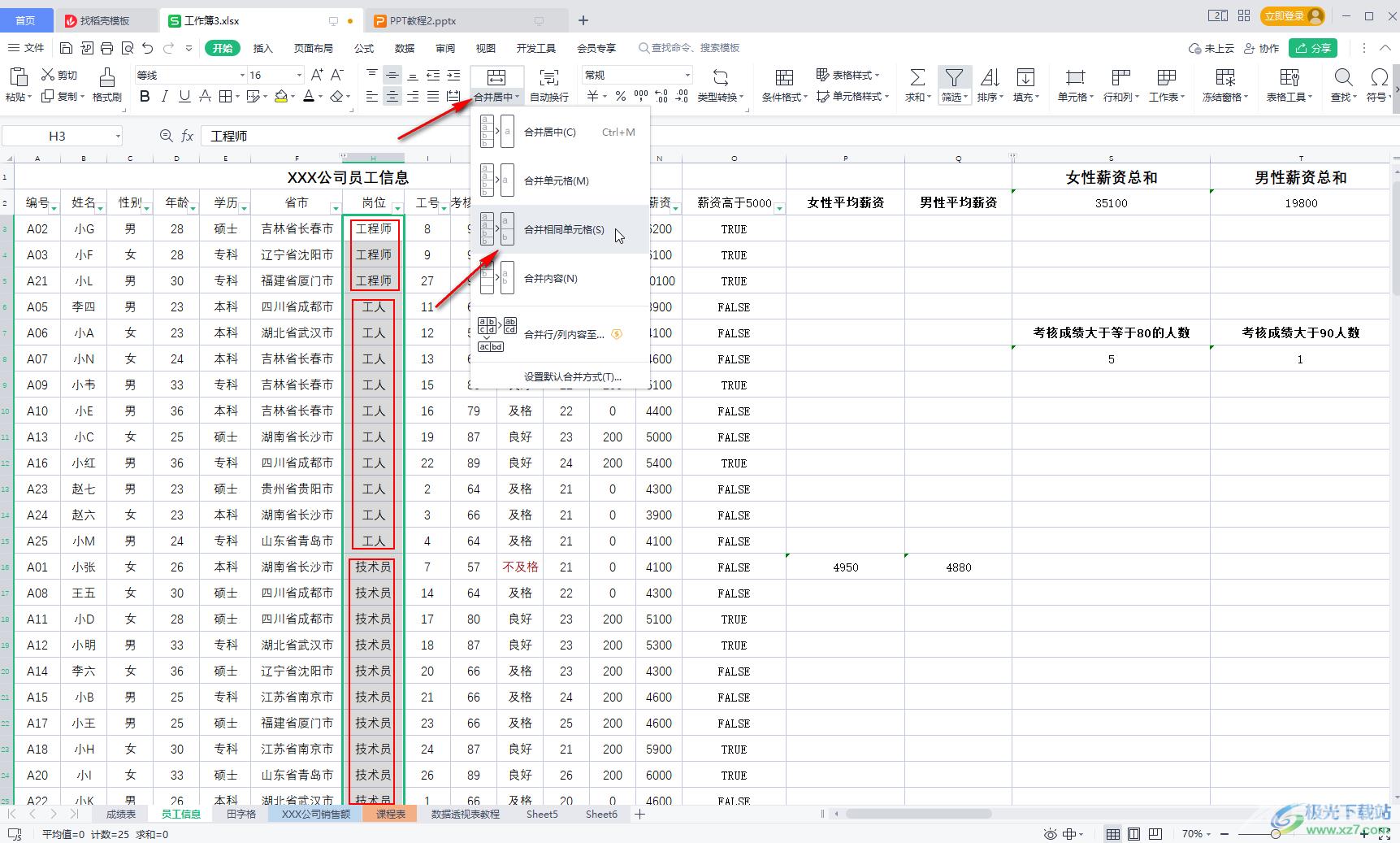Switch to Page Layout view in status bar
The image size is (1400, 843).
pyautogui.click(x=1134, y=834)
